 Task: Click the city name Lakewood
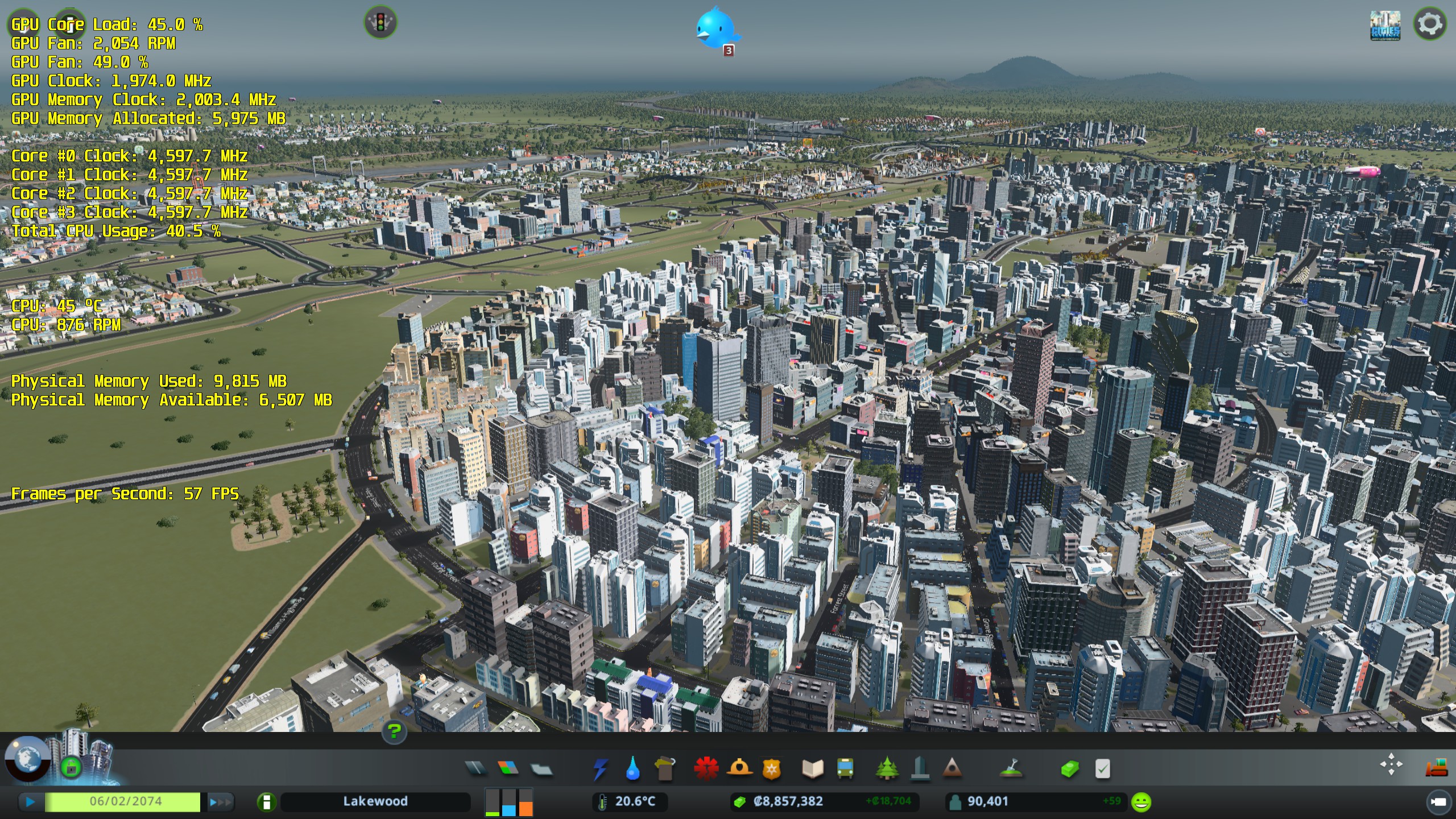point(375,801)
